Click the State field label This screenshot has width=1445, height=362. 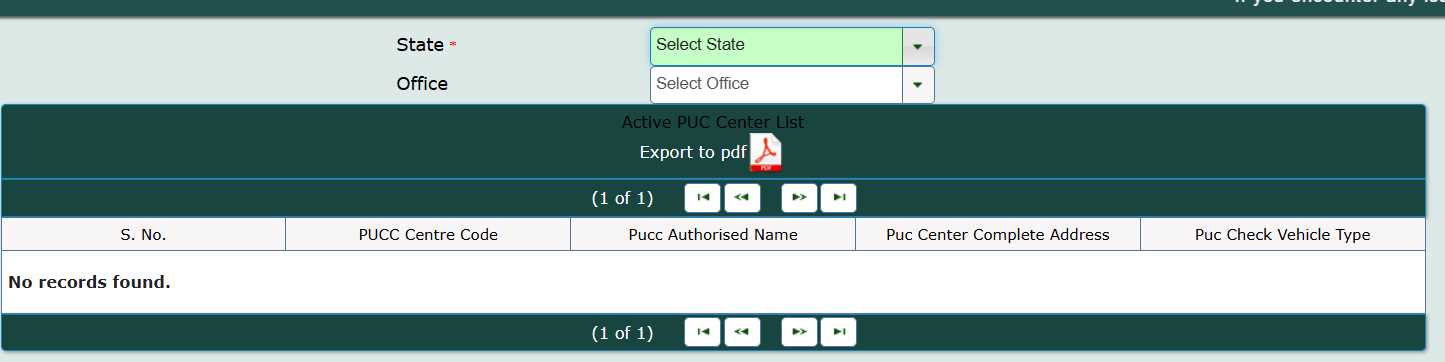pos(420,45)
